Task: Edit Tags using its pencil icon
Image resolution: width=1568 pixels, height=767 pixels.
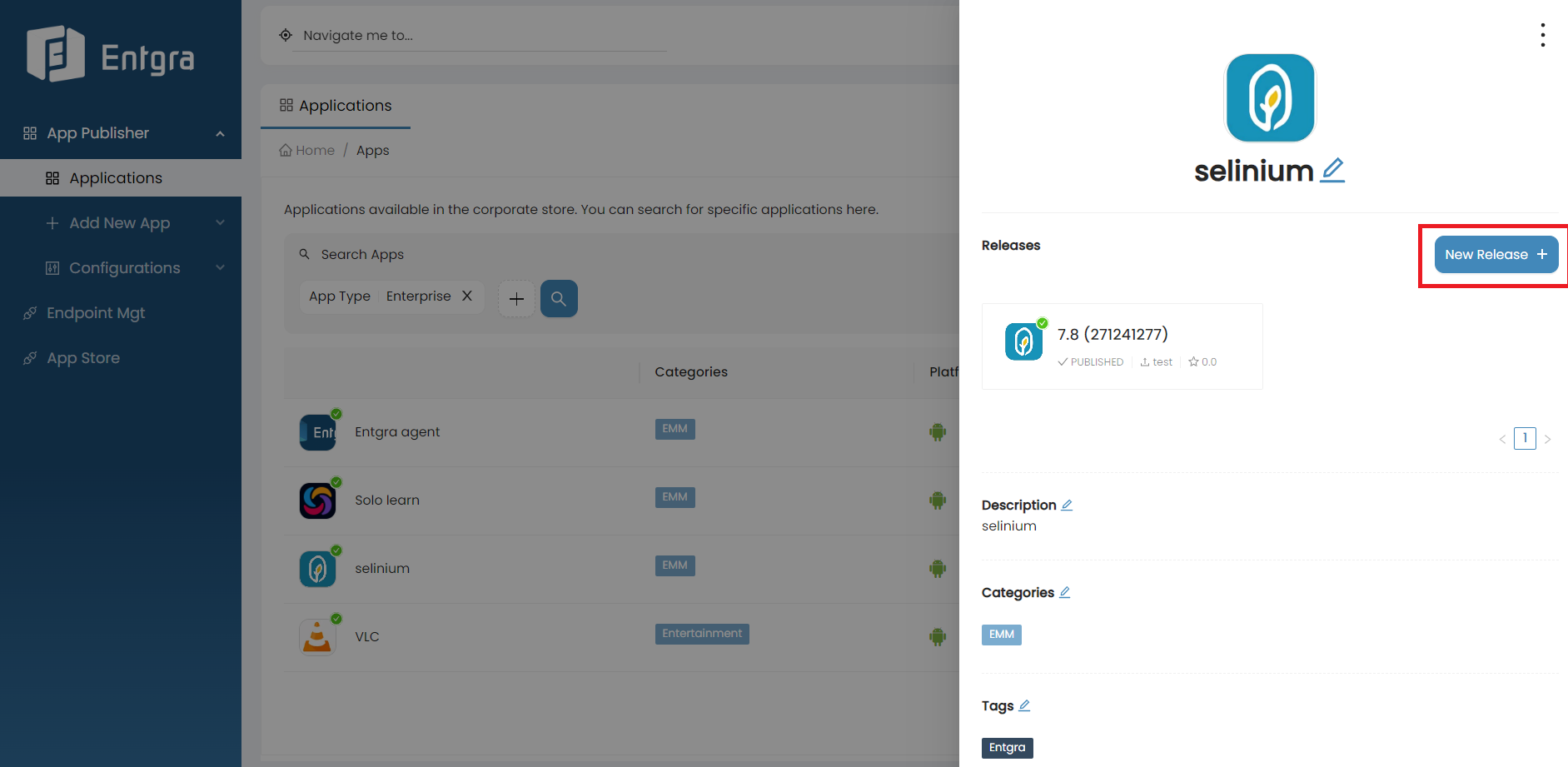Action: [1024, 705]
